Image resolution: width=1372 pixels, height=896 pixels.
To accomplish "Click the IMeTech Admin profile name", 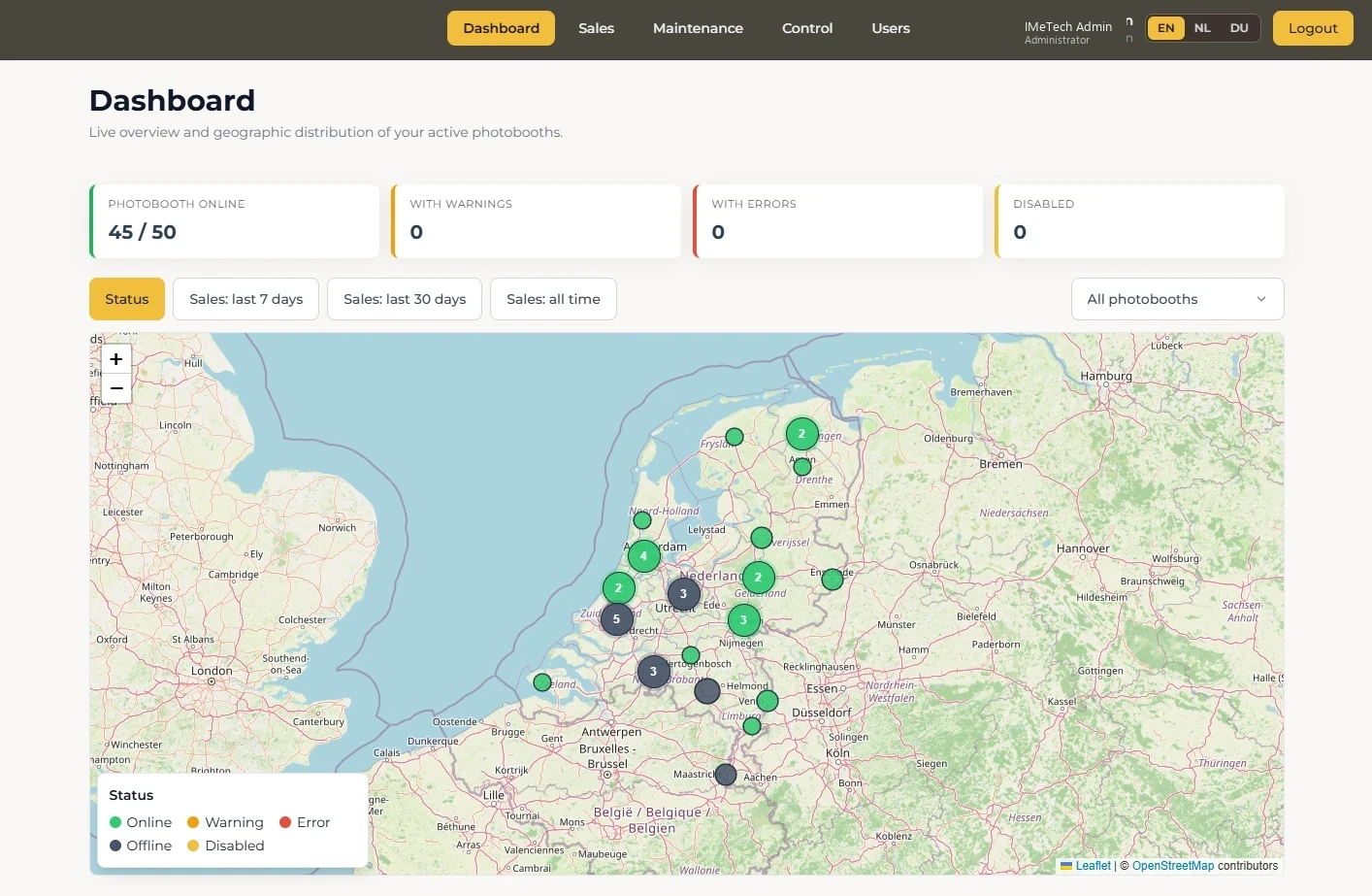I will [x=1068, y=26].
